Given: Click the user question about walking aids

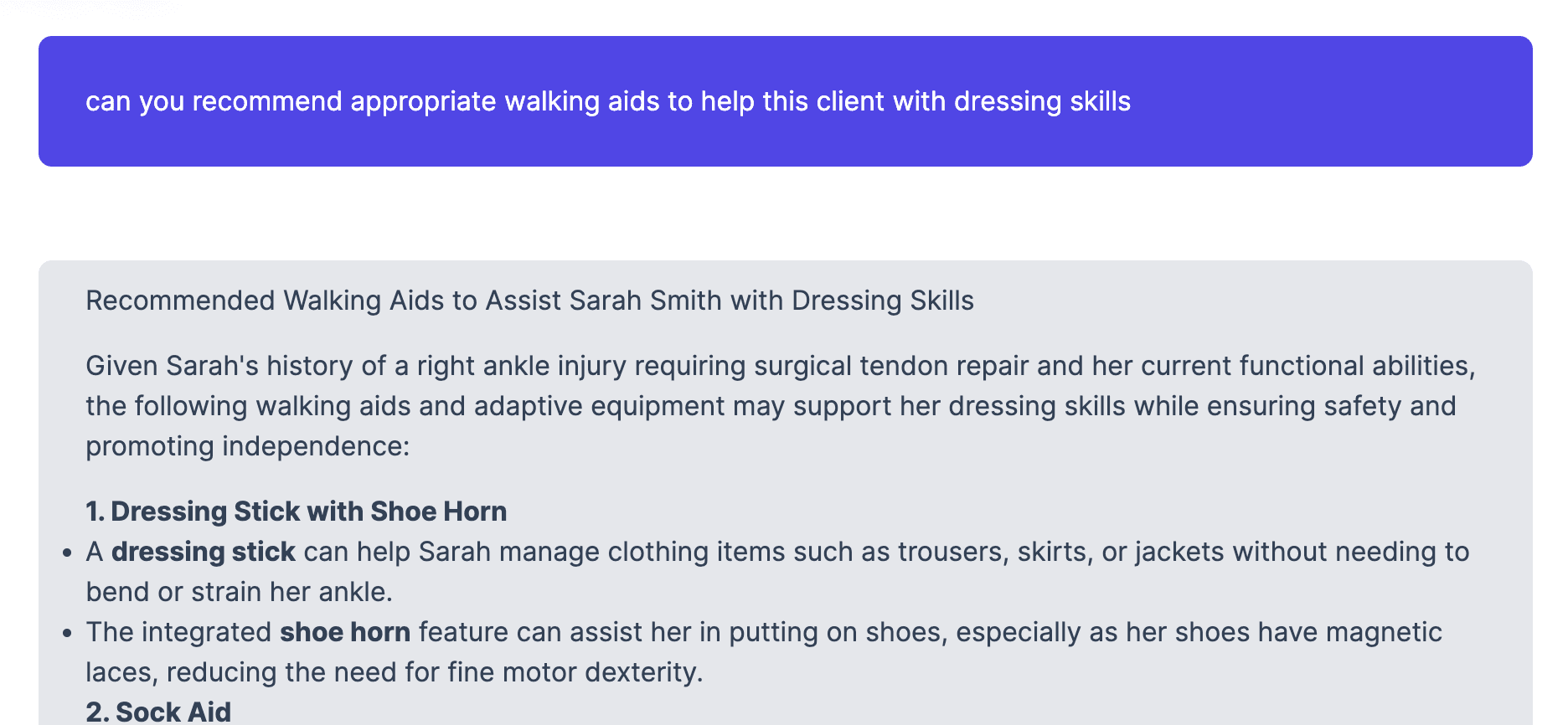Looking at the screenshot, I should coord(608,101).
